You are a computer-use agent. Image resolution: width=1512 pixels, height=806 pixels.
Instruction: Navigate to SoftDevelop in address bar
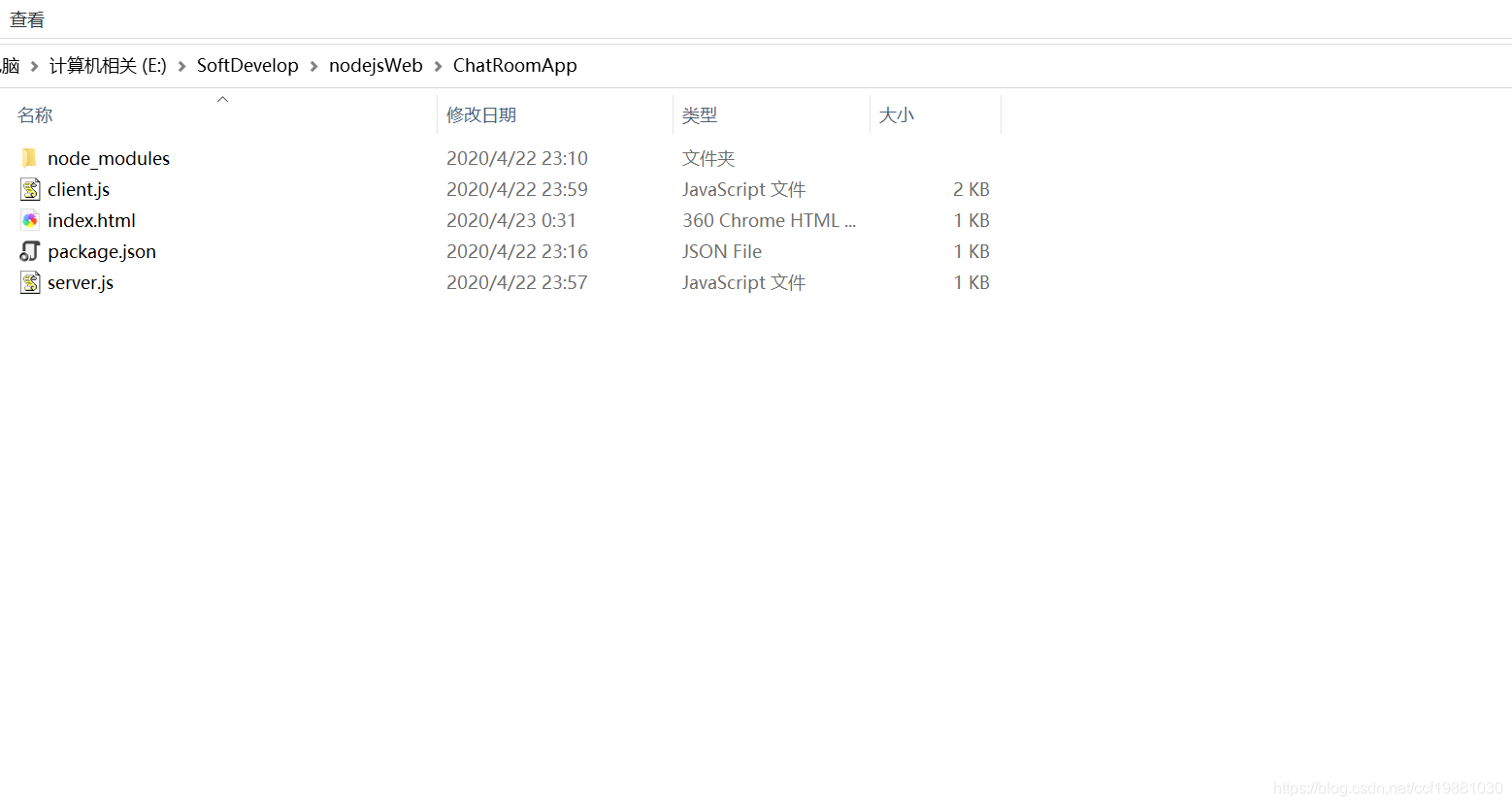tap(247, 66)
